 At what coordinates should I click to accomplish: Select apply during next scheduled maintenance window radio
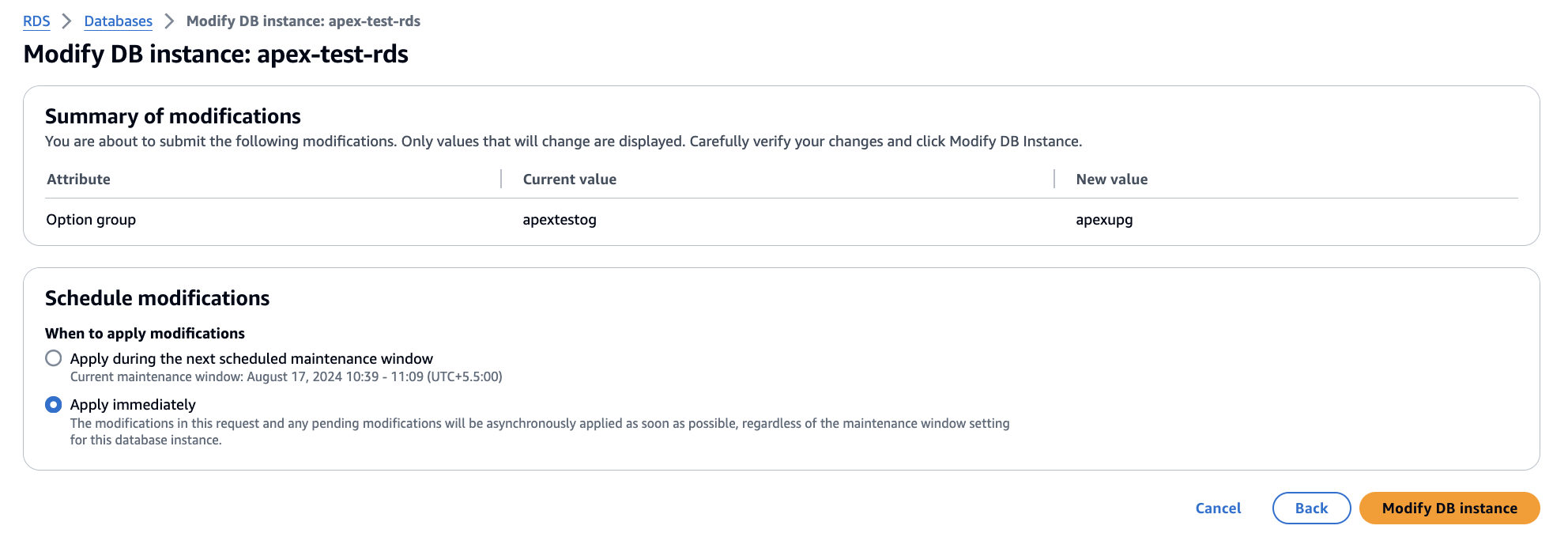(x=54, y=358)
